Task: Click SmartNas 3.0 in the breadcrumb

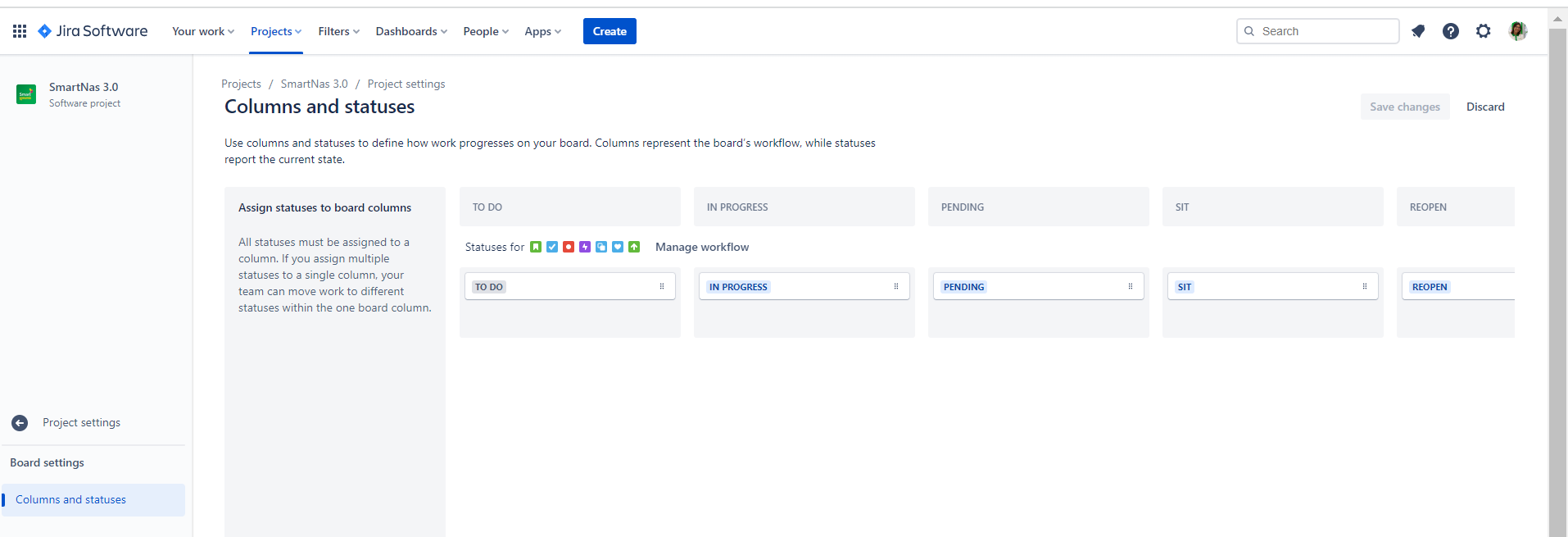Action: pos(315,84)
